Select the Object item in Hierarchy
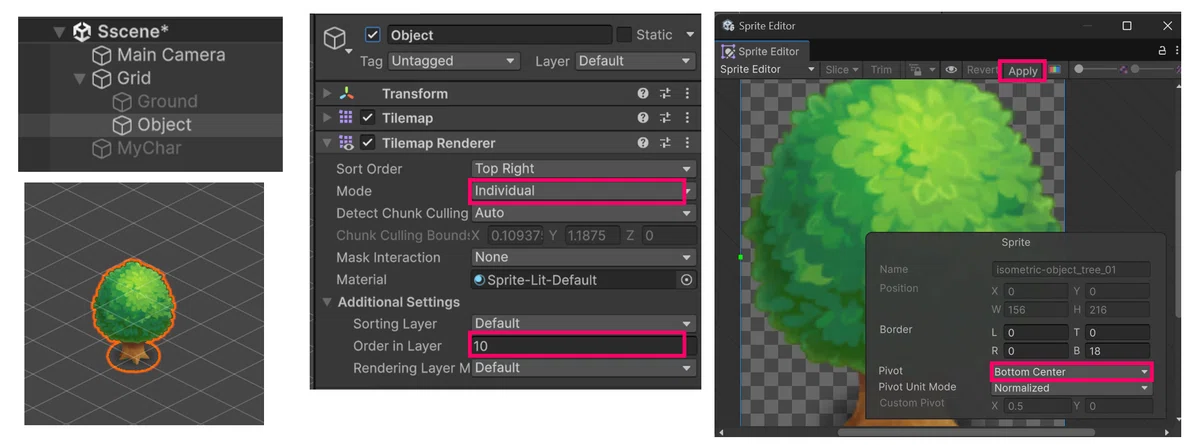 [164, 125]
